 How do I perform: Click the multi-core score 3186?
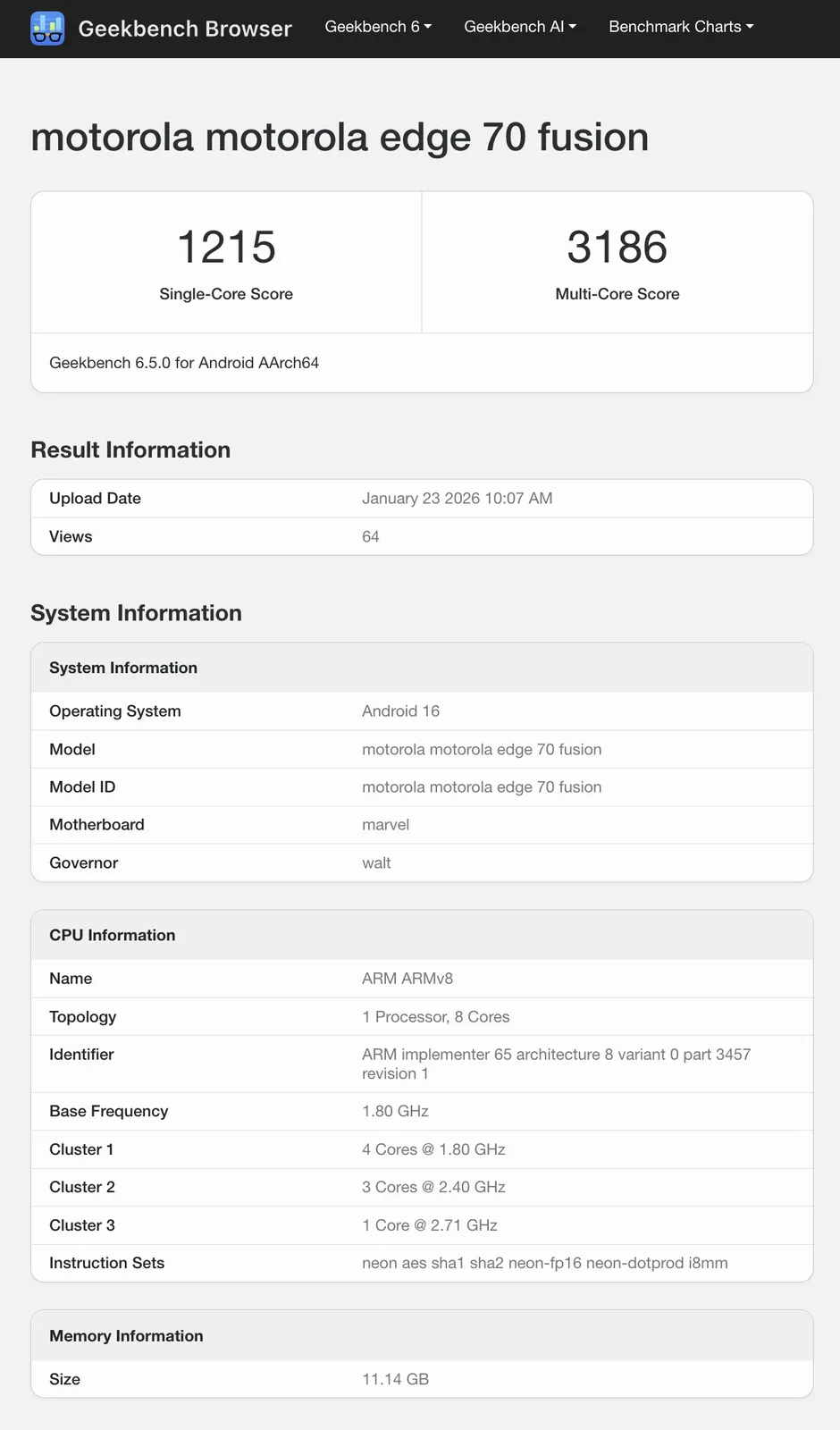pyautogui.click(x=617, y=248)
